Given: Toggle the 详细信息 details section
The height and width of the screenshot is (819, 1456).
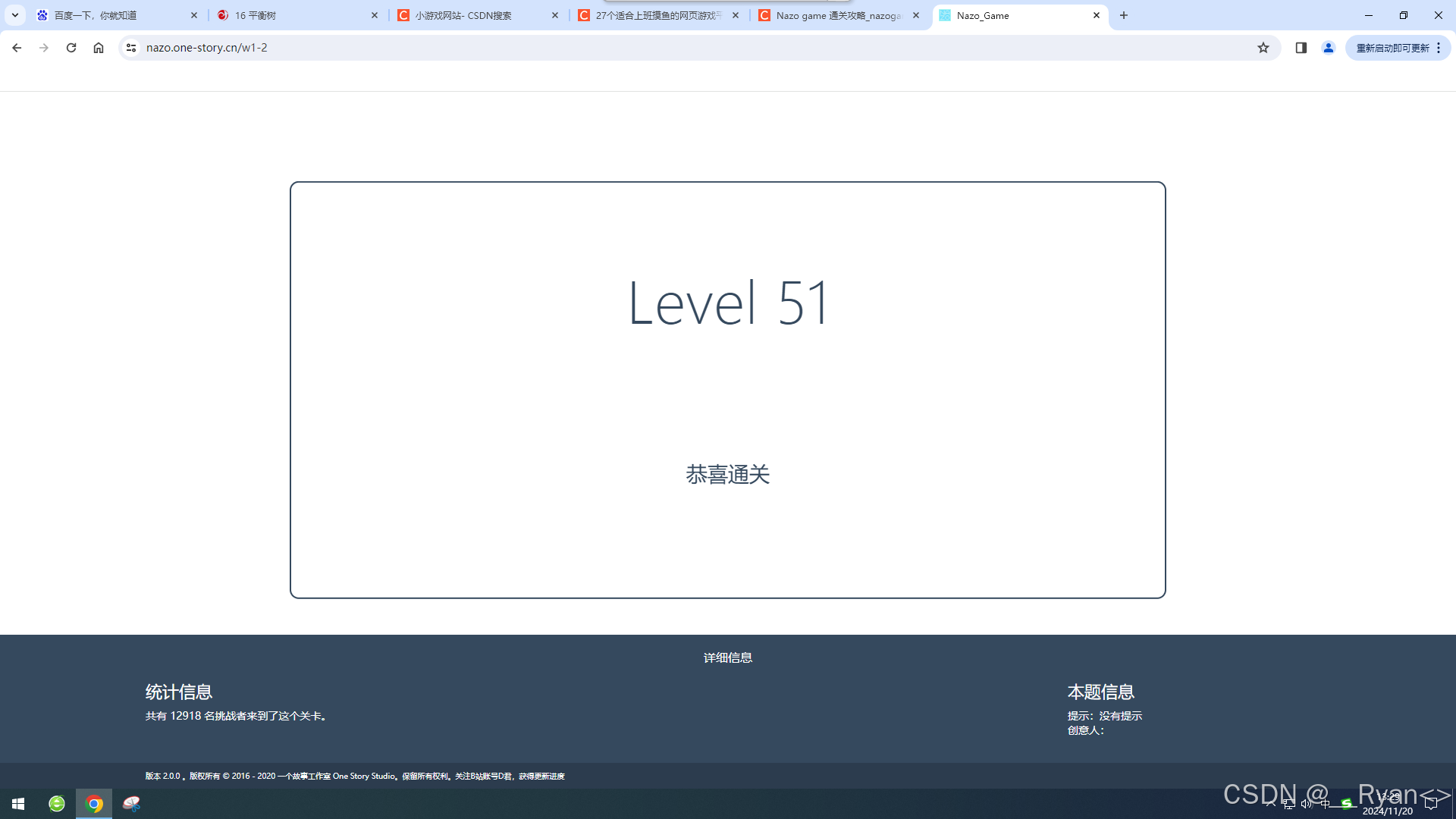Looking at the screenshot, I should (x=728, y=657).
